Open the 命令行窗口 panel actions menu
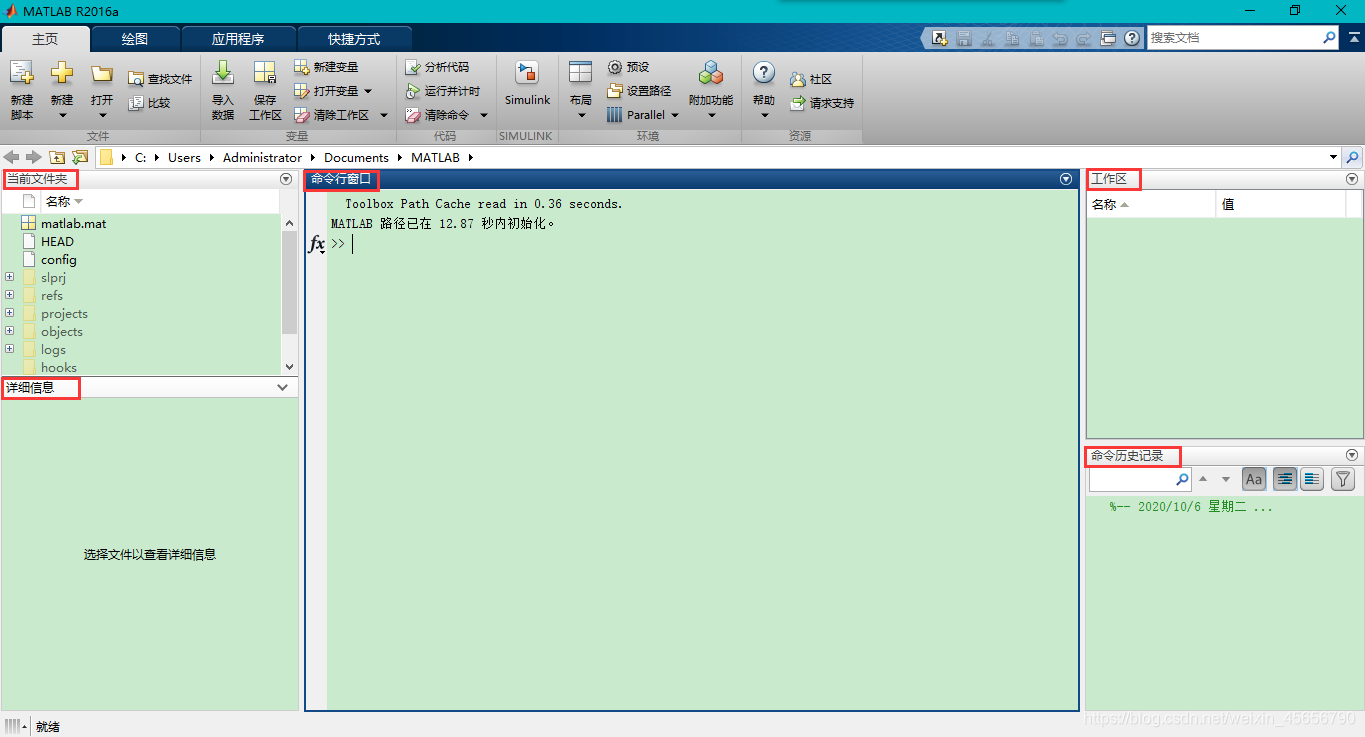The height and width of the screenshot is (737, 1365). coord(1066,179)
